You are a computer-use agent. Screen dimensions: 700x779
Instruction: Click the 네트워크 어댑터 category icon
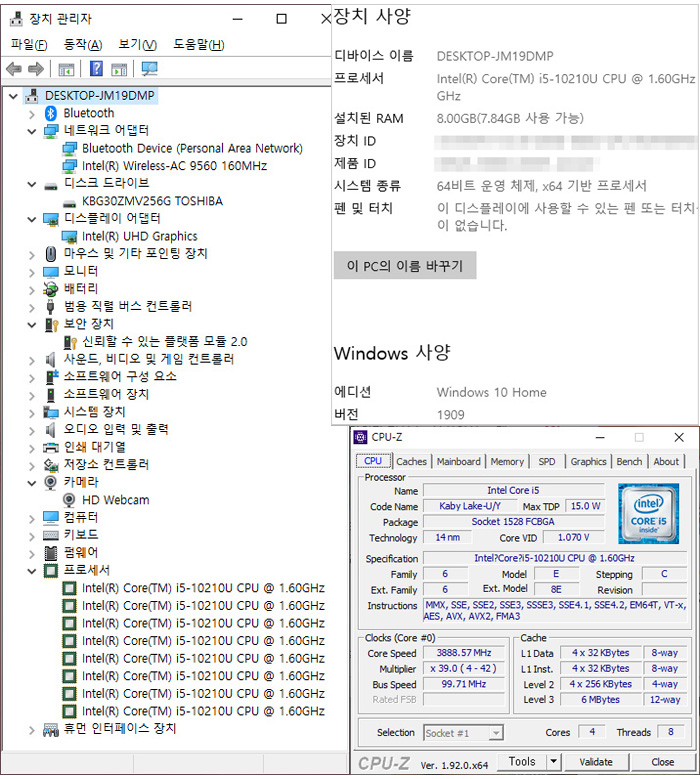pos(51,131)
